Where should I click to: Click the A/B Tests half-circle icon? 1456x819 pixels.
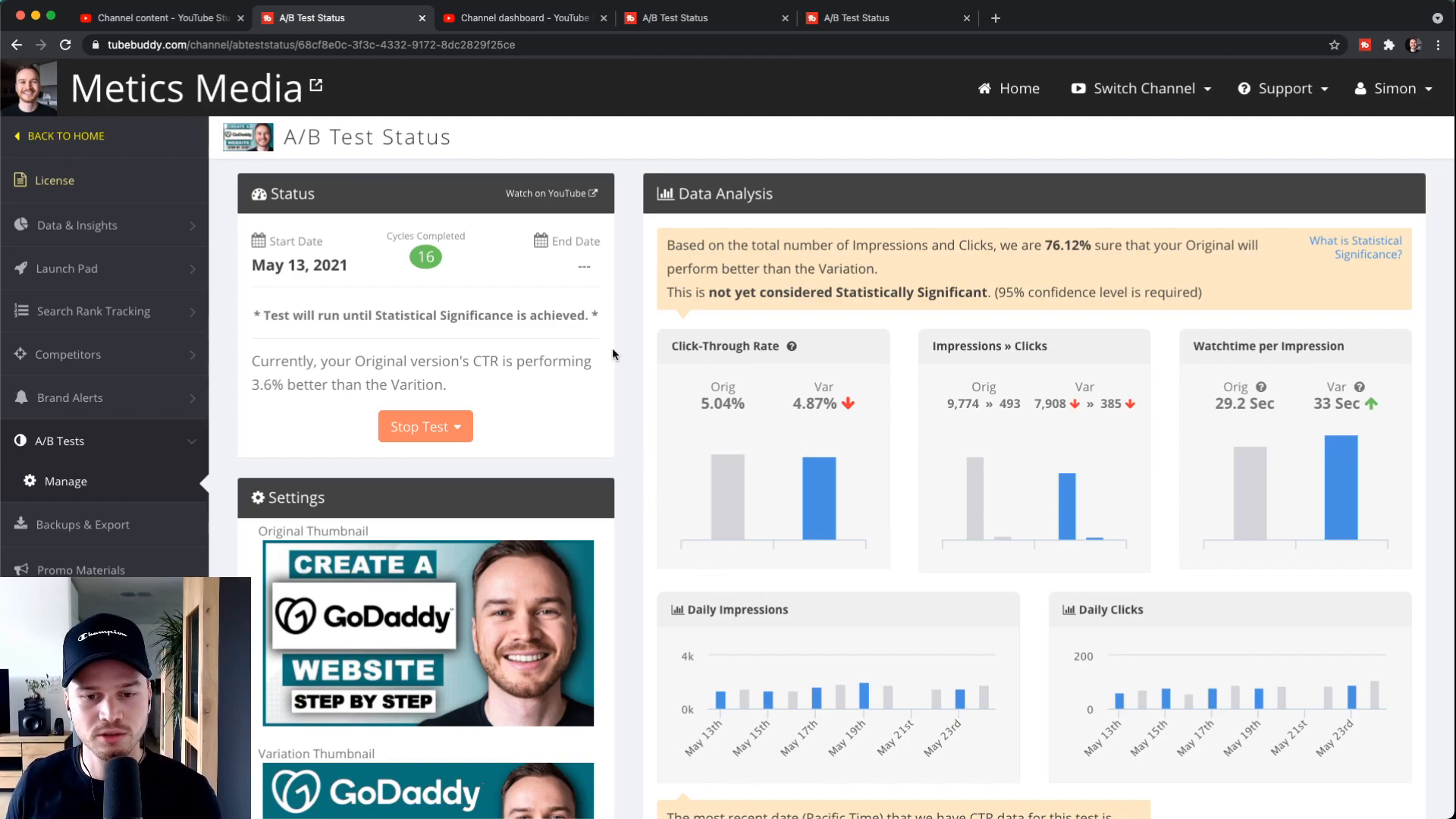(x=20, y=440)
